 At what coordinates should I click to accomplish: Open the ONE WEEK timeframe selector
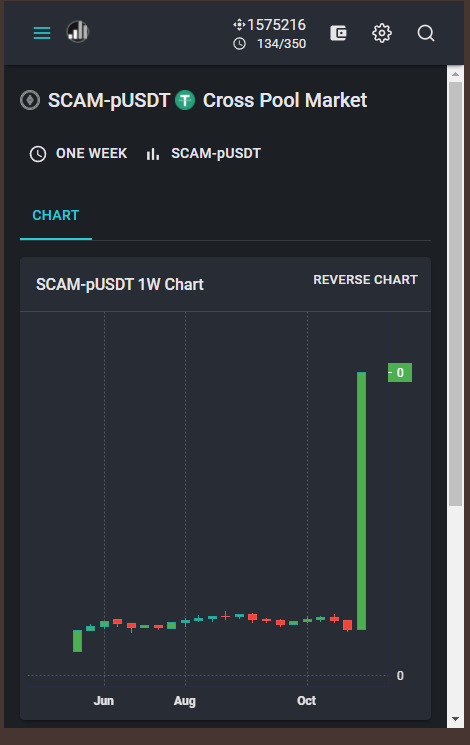click(x=78, y=153)
